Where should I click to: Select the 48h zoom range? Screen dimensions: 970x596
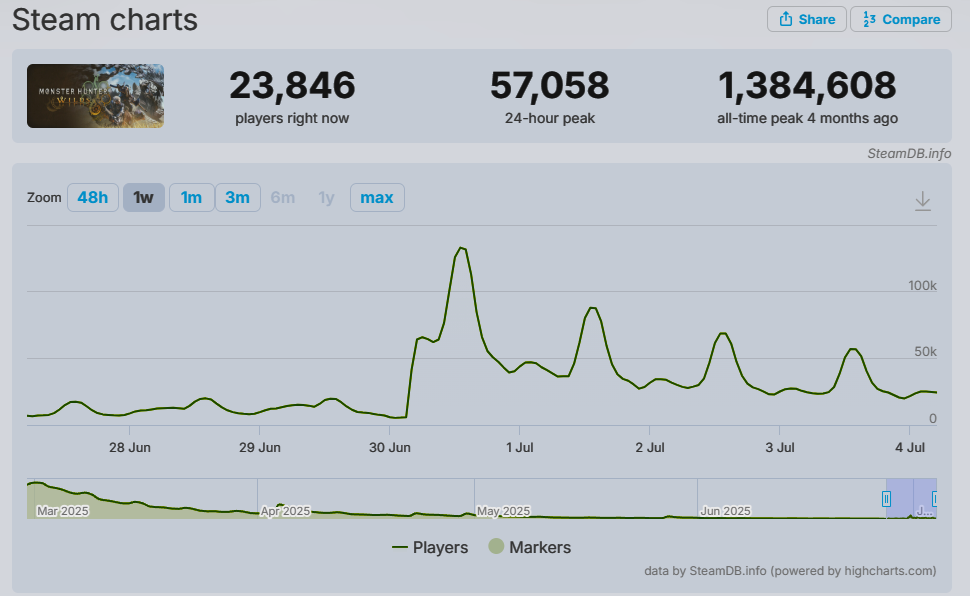pyautogui.click(x=93, y=197)
